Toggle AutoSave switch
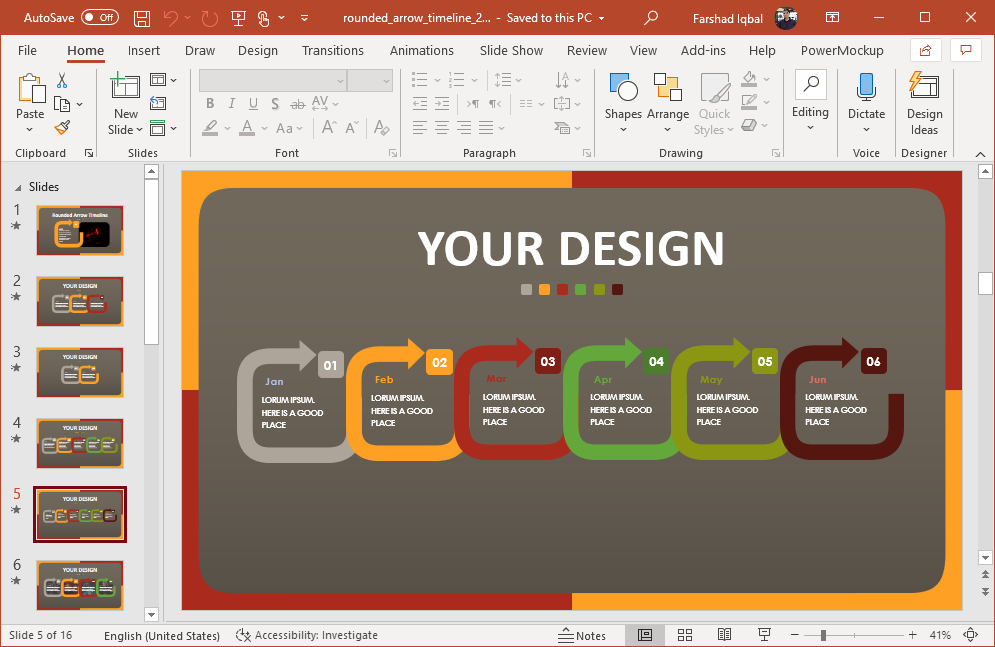Image resolution: width=995 pixels, height=647 pixels. click(x=100, y=18)
